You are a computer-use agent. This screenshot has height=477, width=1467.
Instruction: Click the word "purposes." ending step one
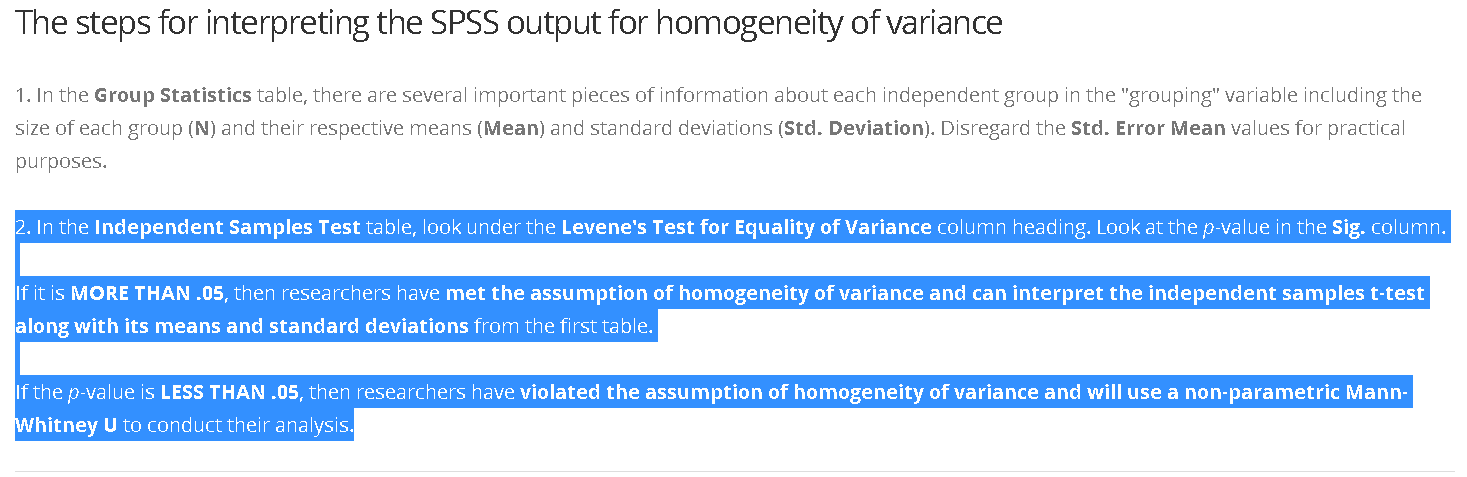coord(60,161)
